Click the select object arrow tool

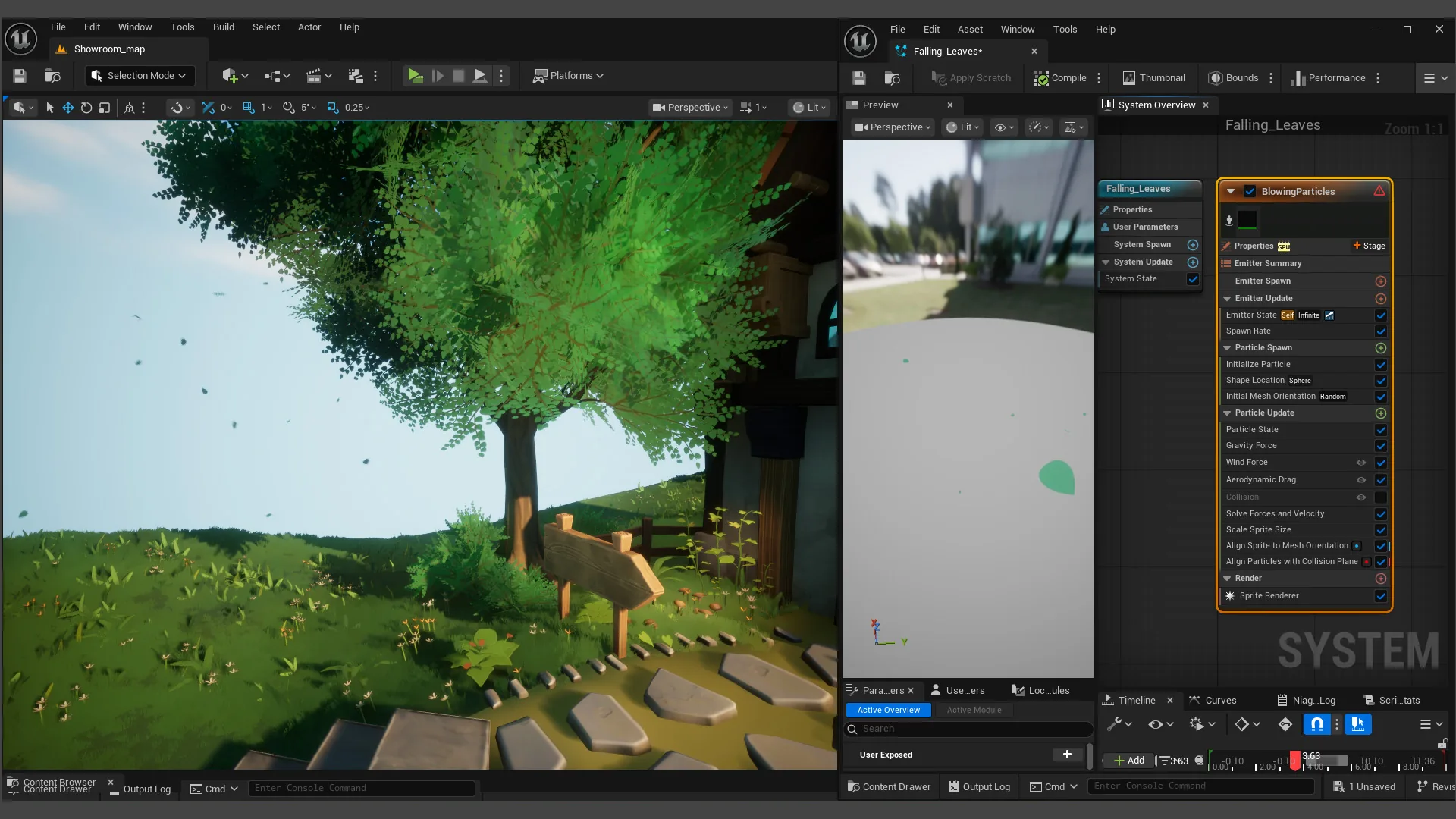click(50, 108)
